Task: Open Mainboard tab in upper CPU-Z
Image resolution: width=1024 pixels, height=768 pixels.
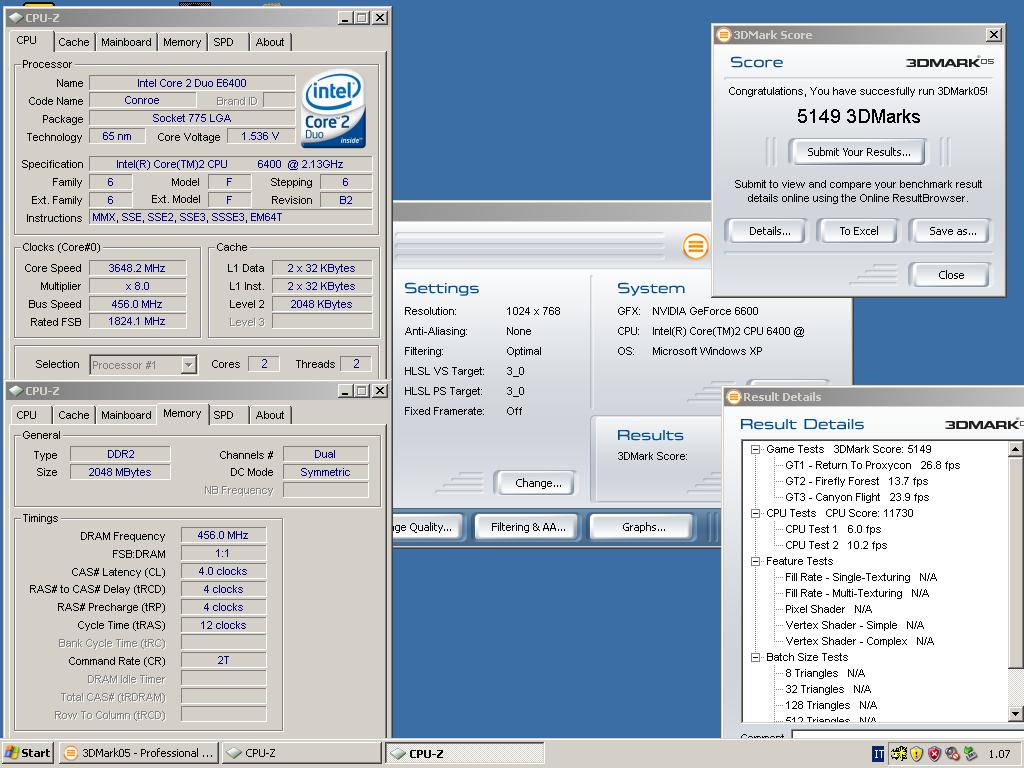Action: point(126,42)
